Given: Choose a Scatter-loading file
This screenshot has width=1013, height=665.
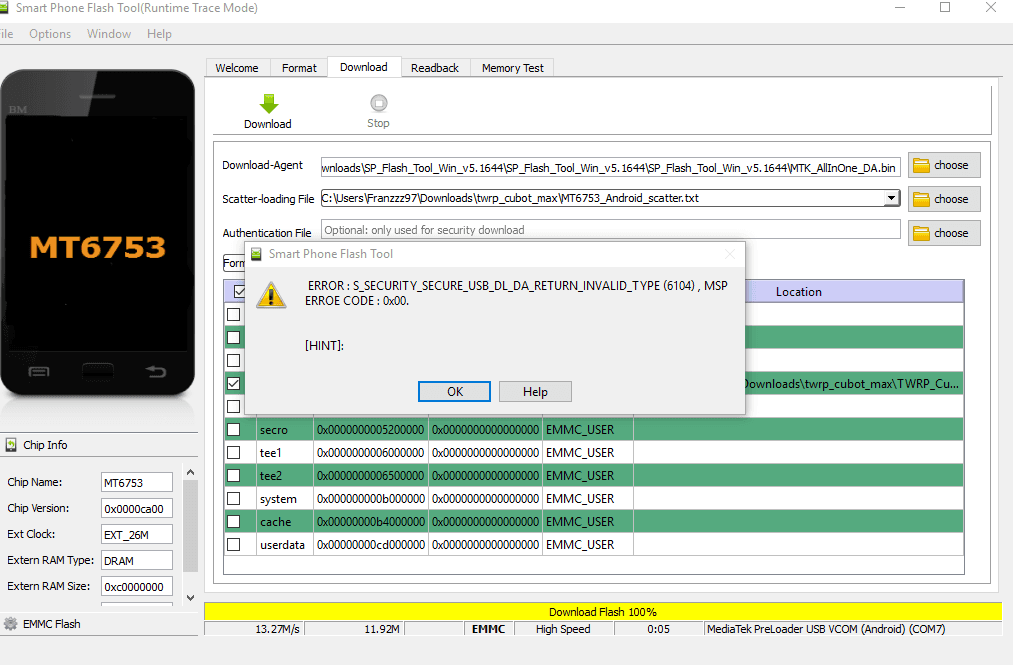Looking at the screenshot, I should click(944, 199).
